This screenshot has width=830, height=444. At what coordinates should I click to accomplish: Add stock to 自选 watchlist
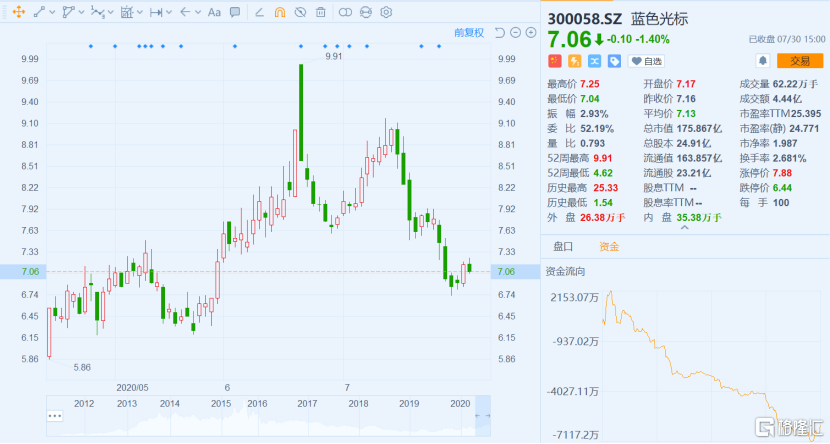tap(646, 61)
